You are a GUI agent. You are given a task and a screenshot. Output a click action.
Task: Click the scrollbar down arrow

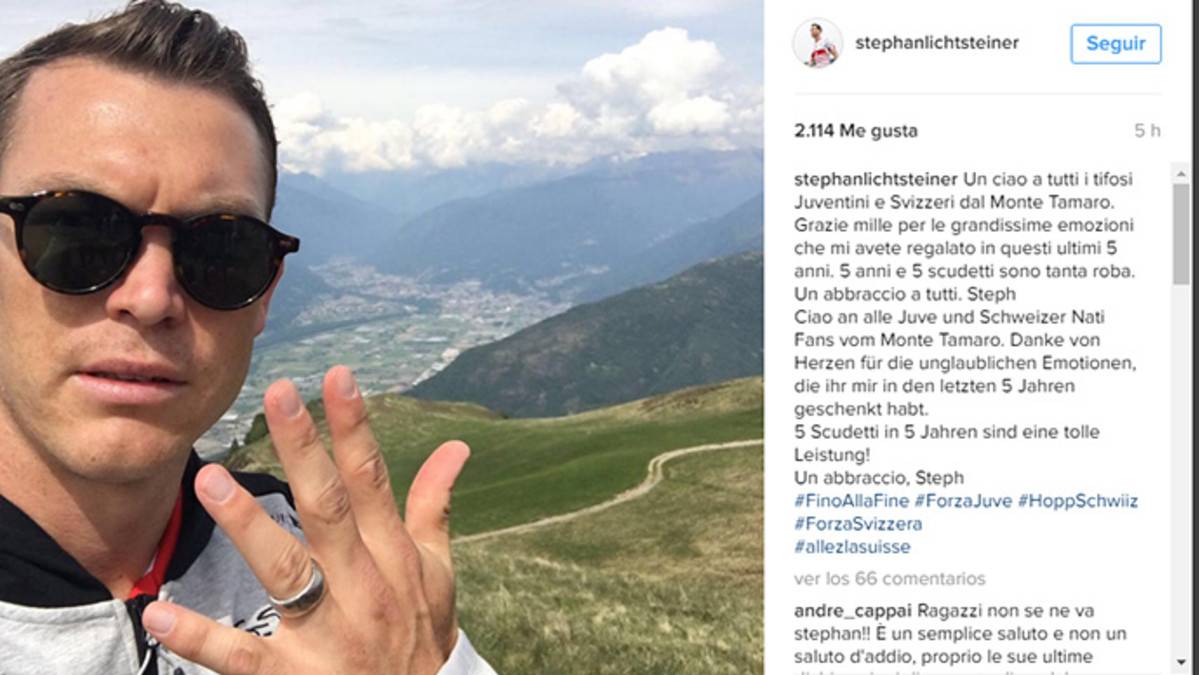tap(1181, 664)
